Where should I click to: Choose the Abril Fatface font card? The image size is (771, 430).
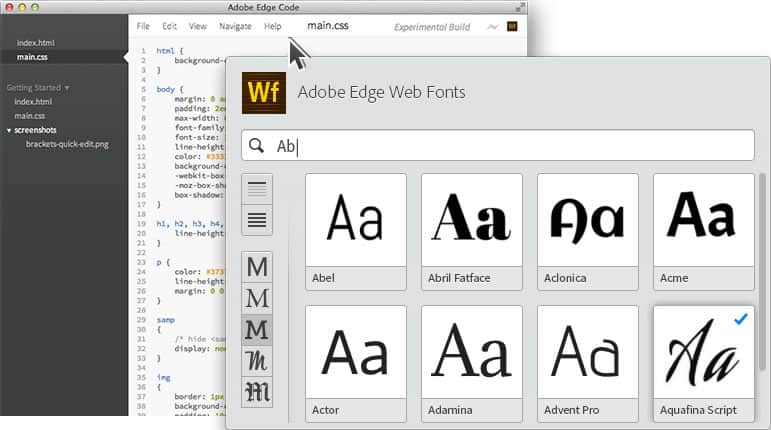click(x=472, y=231)
